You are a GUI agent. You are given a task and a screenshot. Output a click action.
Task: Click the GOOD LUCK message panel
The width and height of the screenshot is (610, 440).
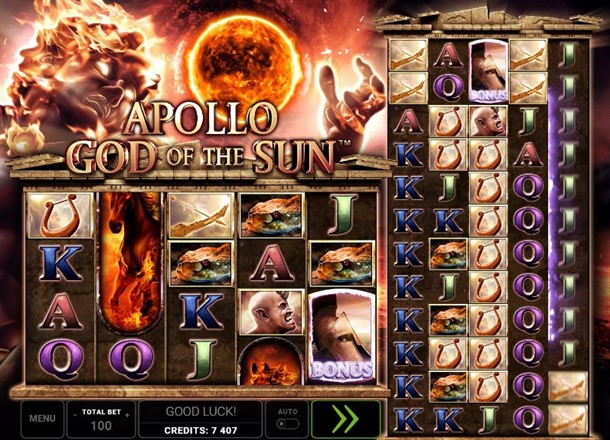pos(200,412)
